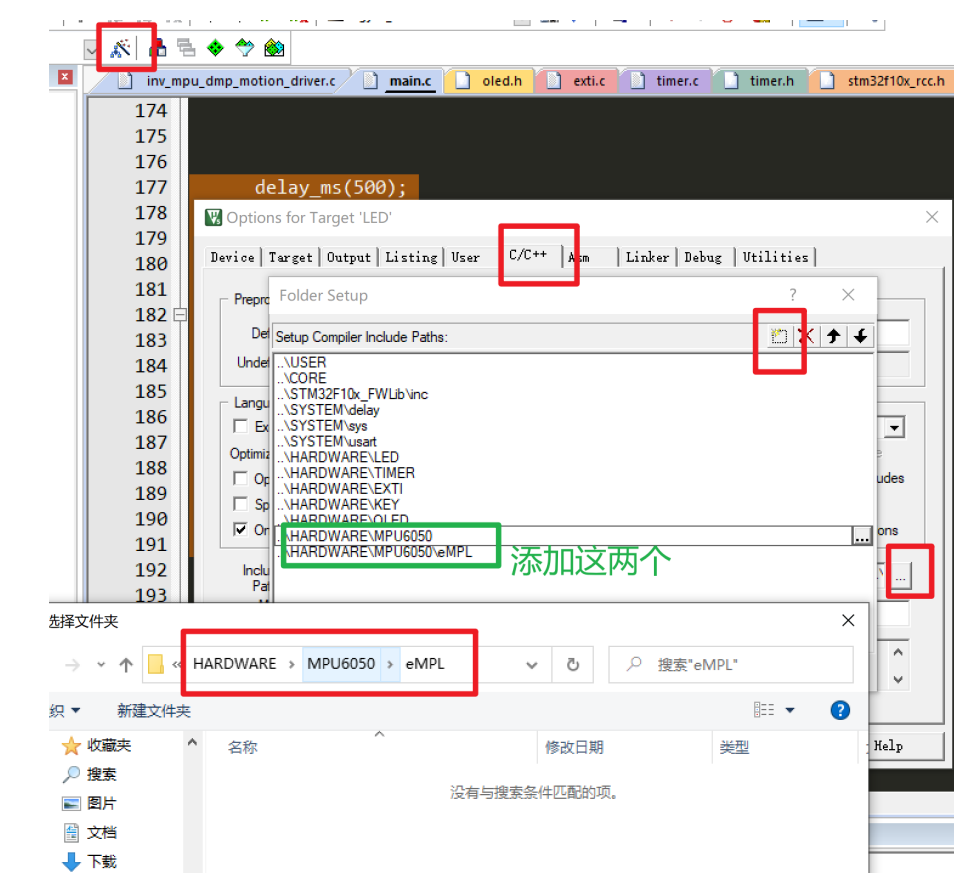
Task: Open Options for Target (magic wand) icon
Action: (120, 48)
